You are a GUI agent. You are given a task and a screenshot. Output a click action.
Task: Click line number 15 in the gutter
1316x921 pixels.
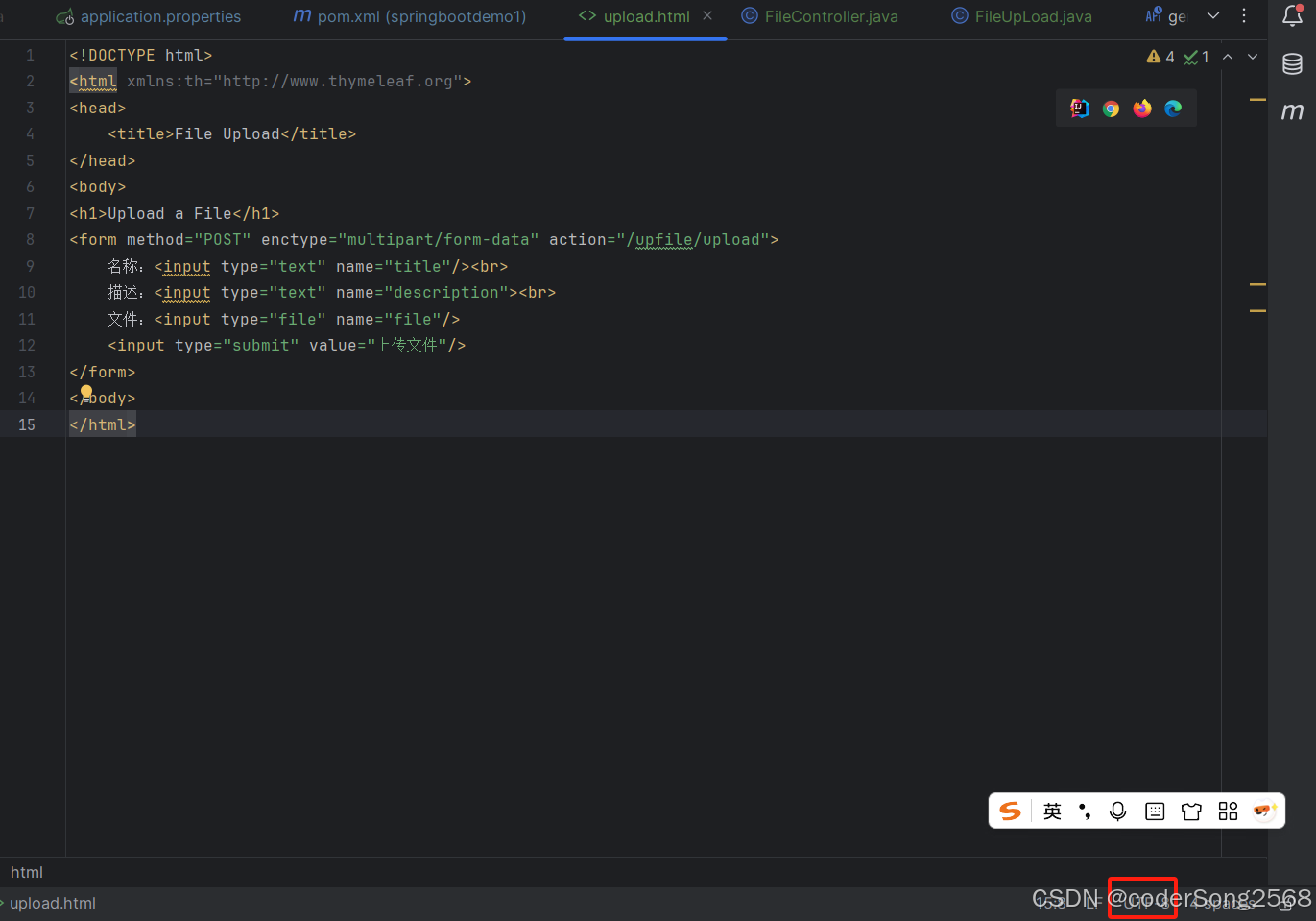coord(27,424)
